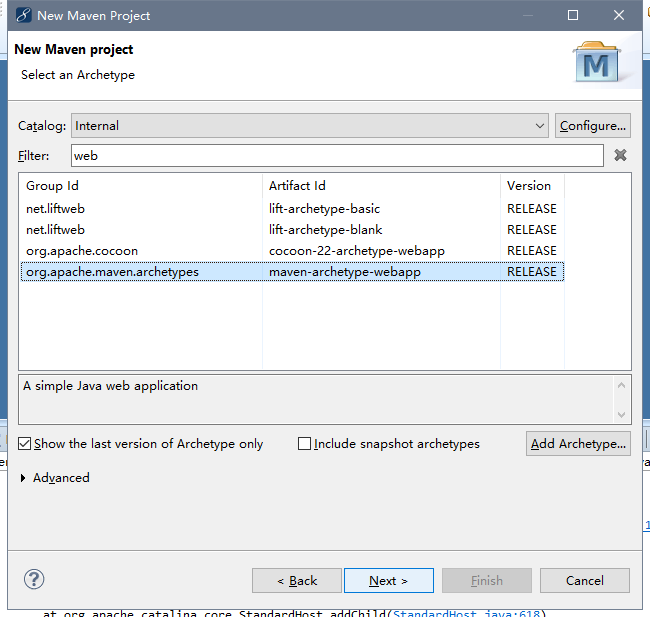Select the maven-archetype-webapp row
Viewport: 650px width, 617px height.
point(292,272)
